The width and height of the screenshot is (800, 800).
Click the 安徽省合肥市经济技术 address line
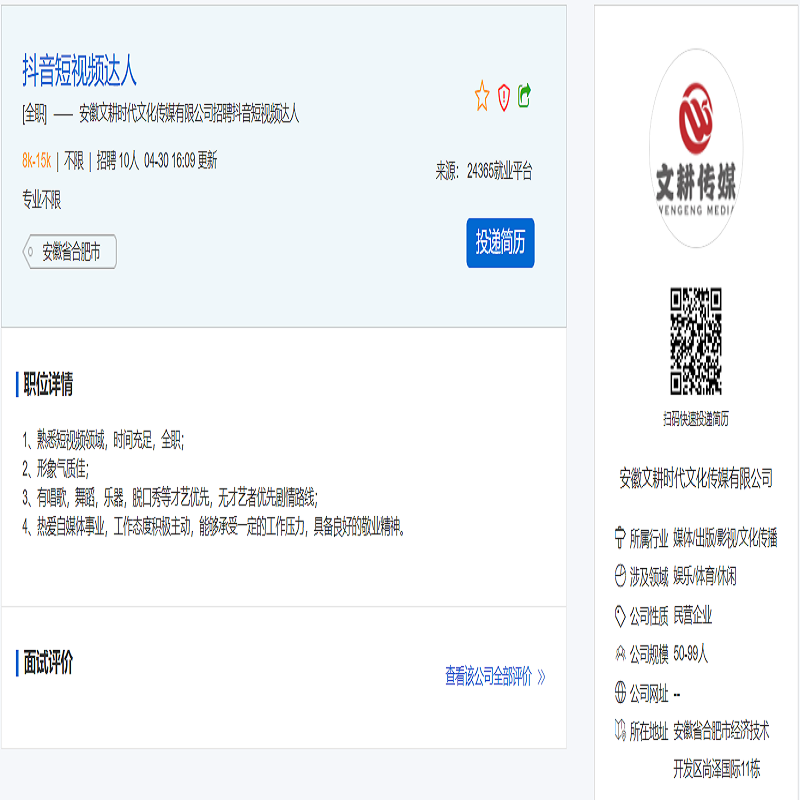click(x=721, y=731)
